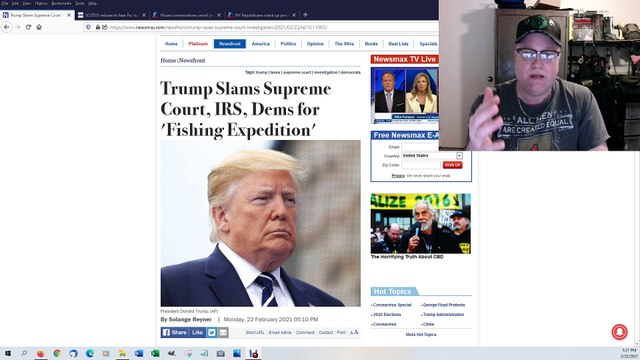Open the View menu
The height and width of the screenshot is (360, 640).
(27, 3)
